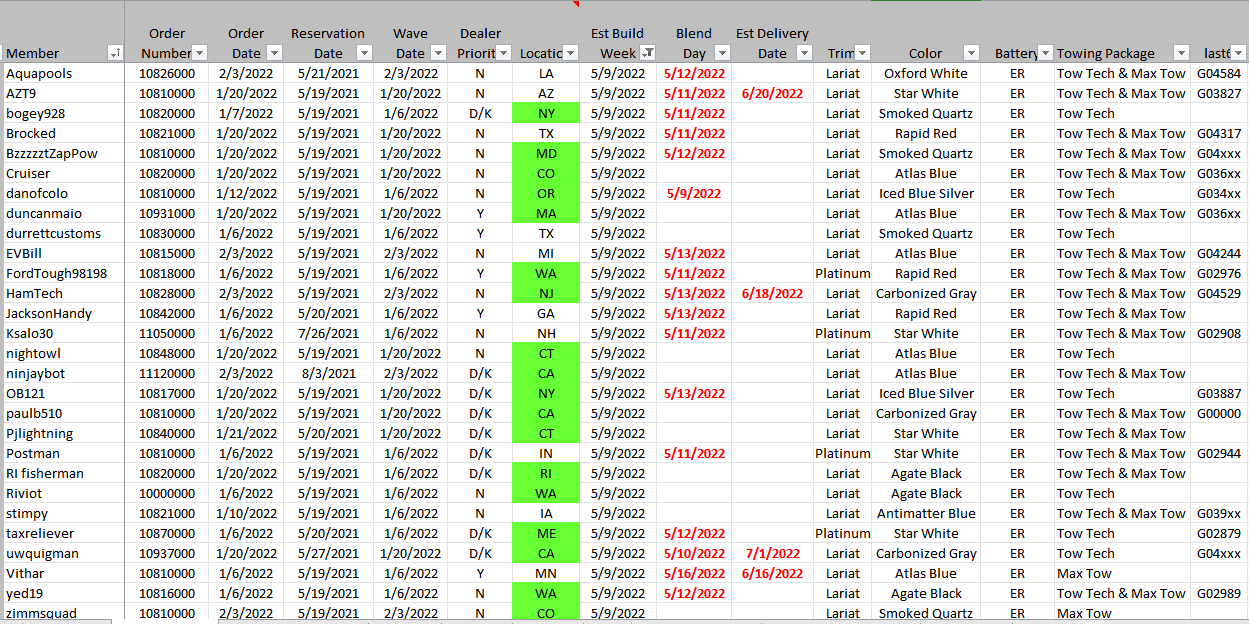Image resolution: width=1249 pixels, height=624 pixels.
Task: Click AZT9's estimated delivery date 6/20/2022
Action: pos(772,93)
